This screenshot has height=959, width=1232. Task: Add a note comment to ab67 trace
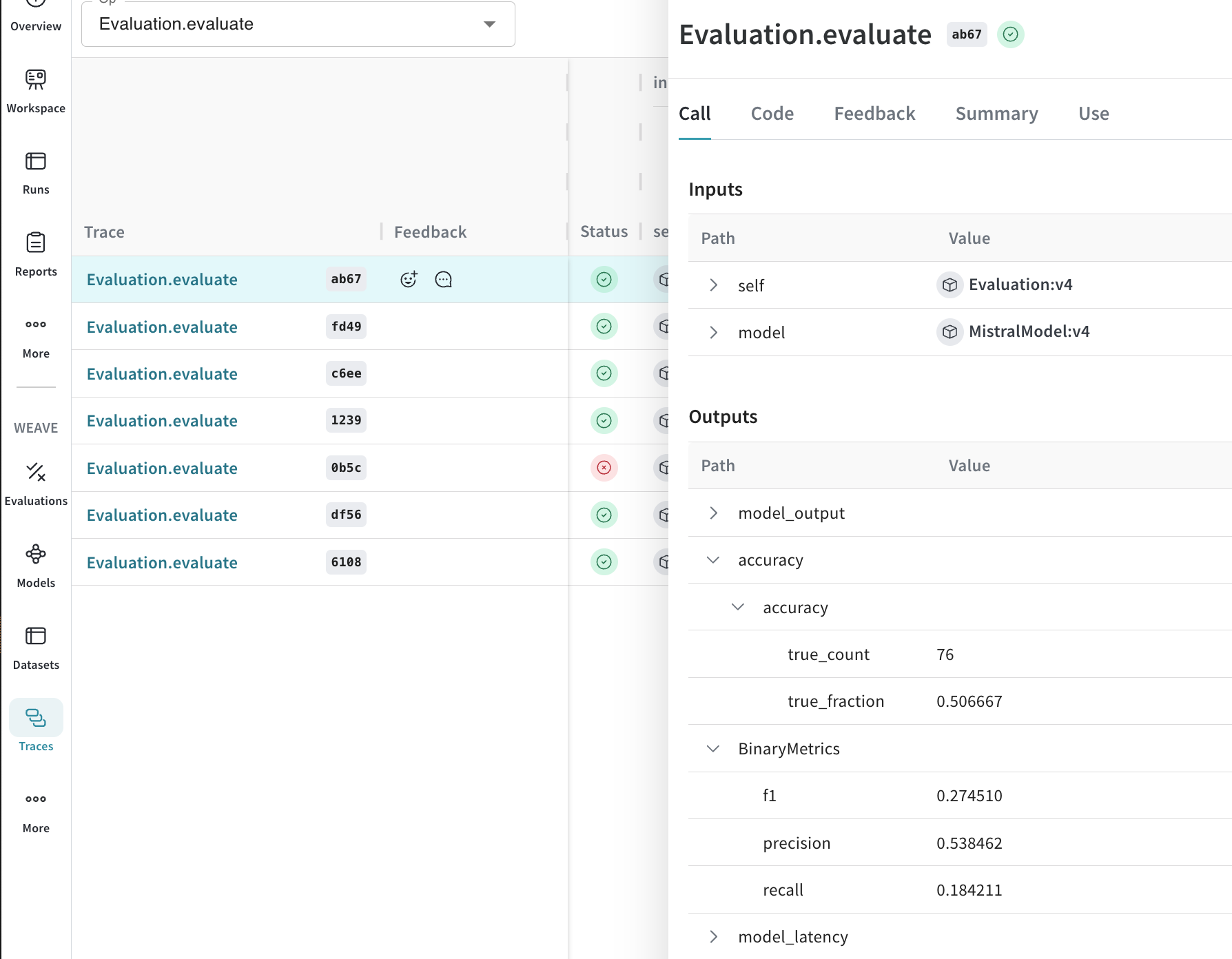pyautogui.click(x=443, y=279)
